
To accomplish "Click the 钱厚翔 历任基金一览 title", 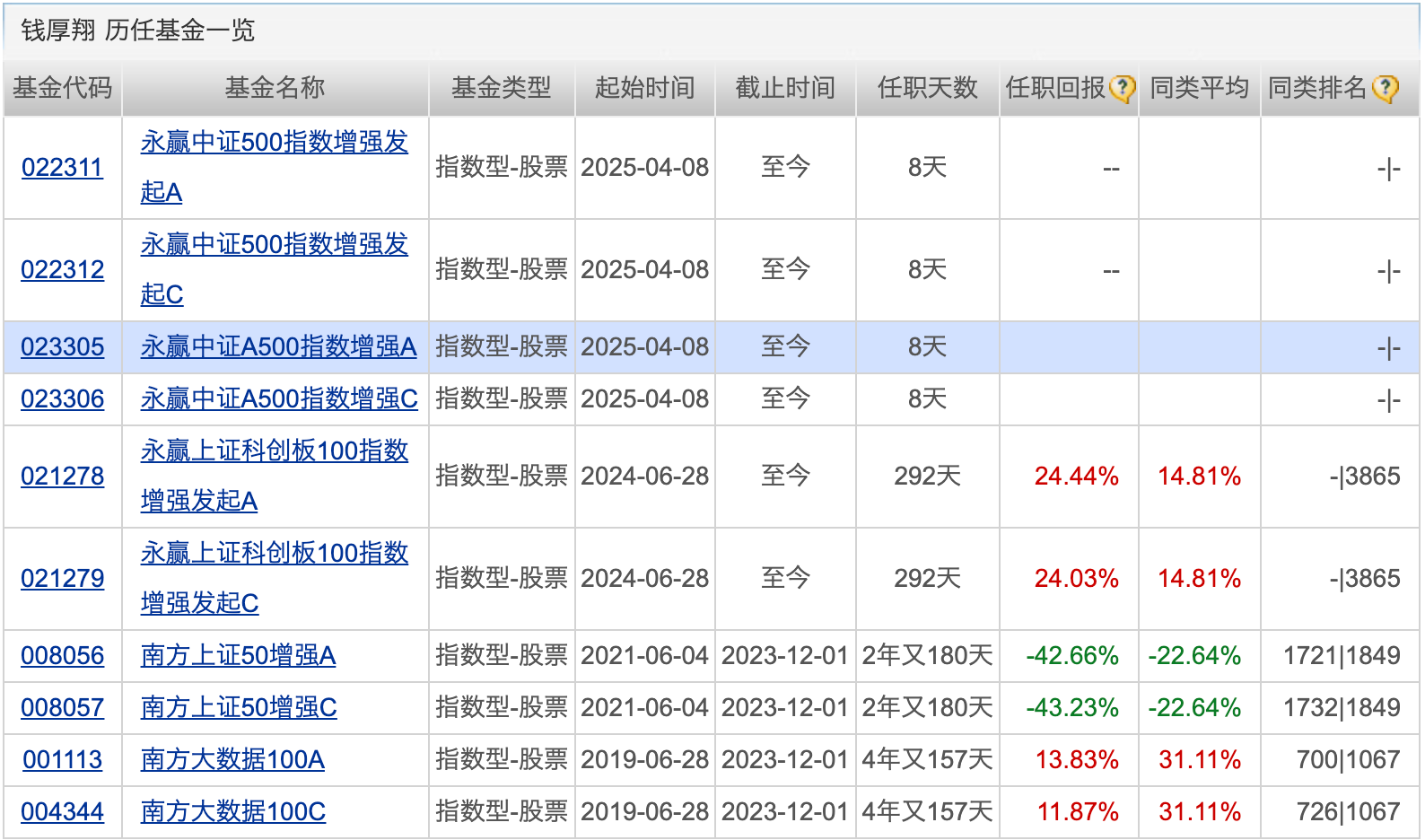I will (138, 31).
